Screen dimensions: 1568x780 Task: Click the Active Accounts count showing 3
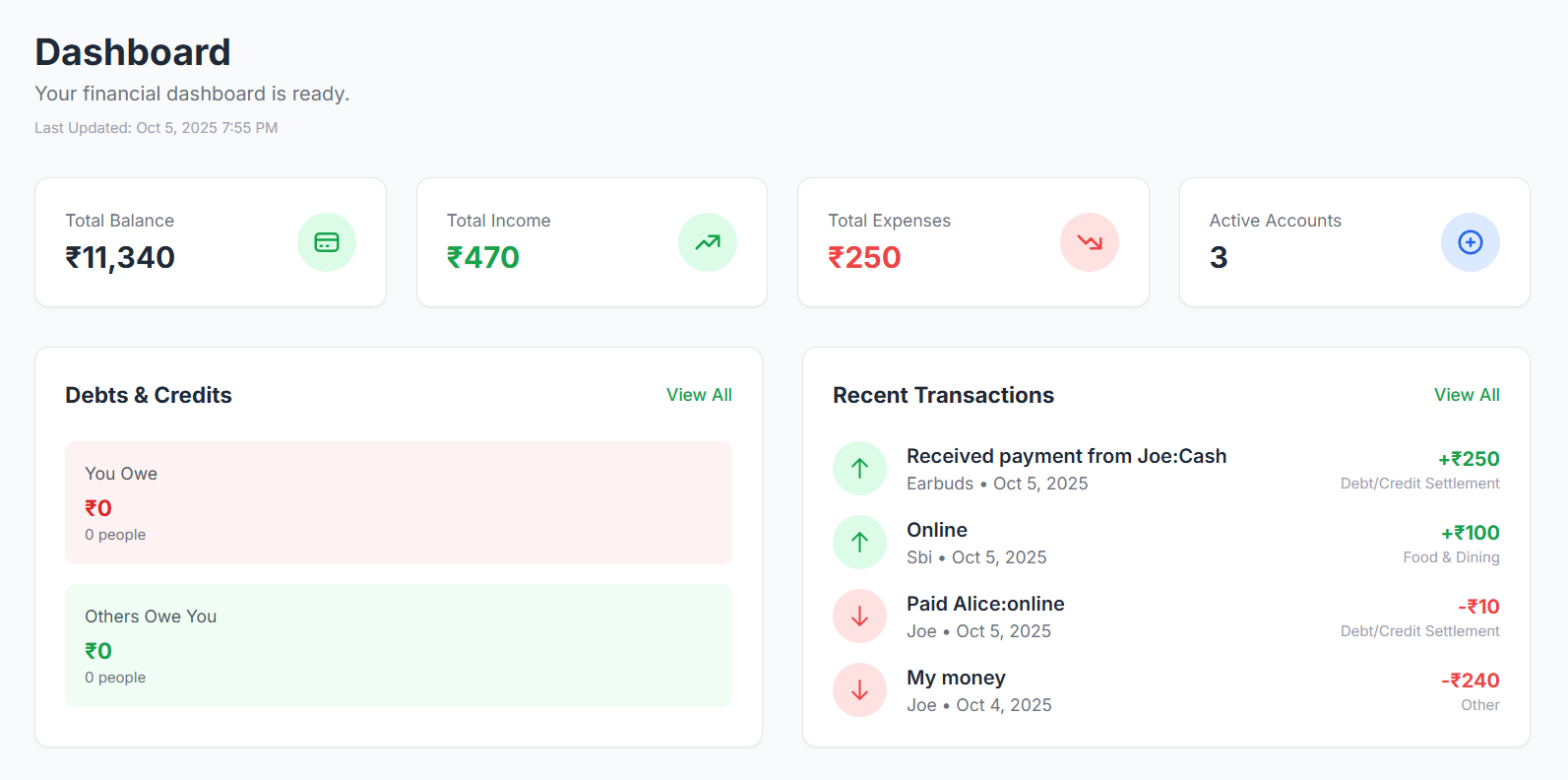click(x=1219, y=257)
